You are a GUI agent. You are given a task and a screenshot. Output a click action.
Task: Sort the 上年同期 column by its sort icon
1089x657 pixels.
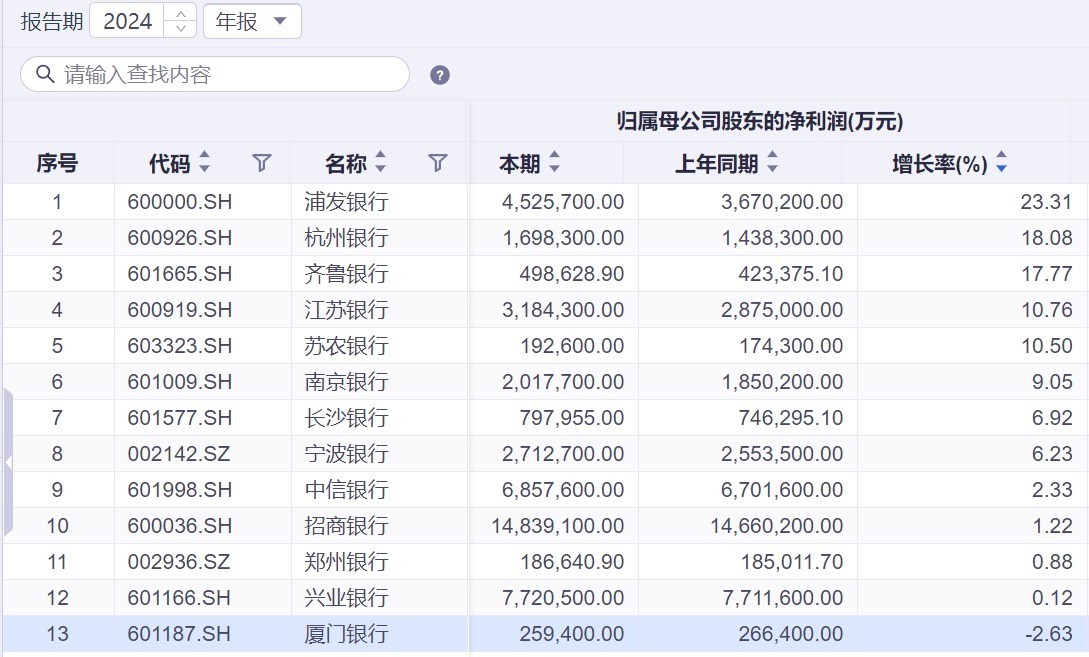(771, 161)
